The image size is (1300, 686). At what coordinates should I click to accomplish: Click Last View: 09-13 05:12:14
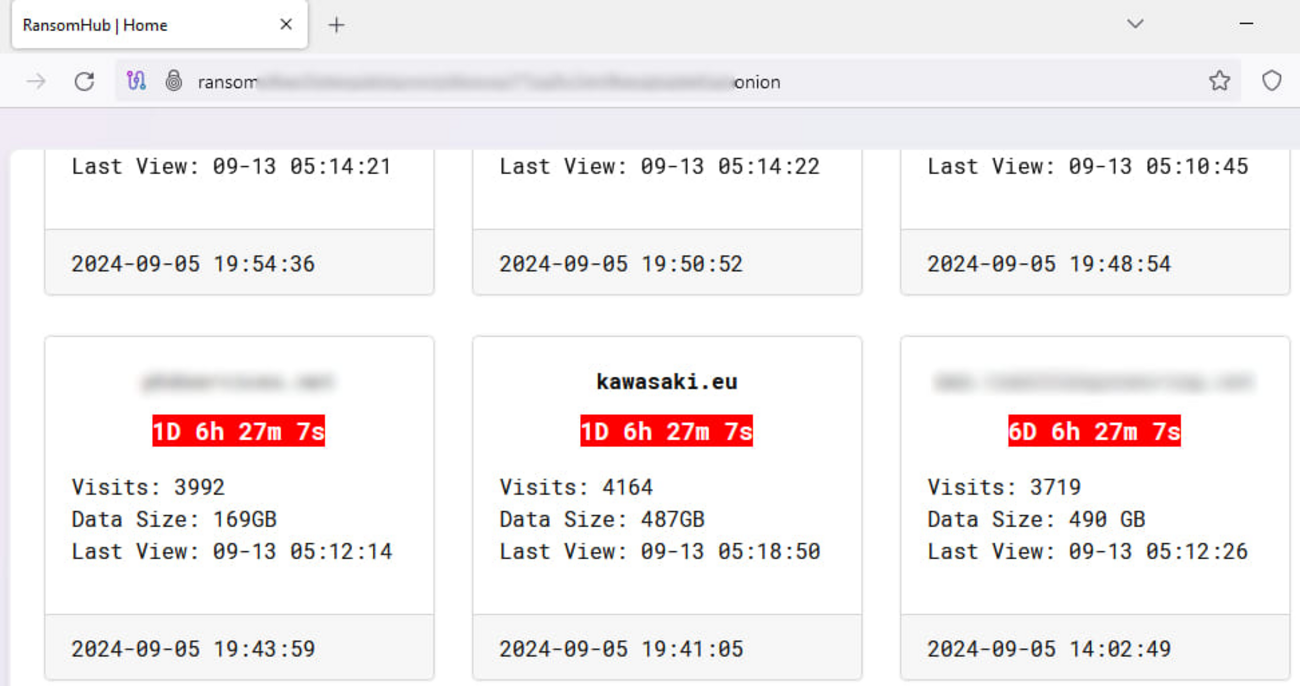(x=232, y=551)
